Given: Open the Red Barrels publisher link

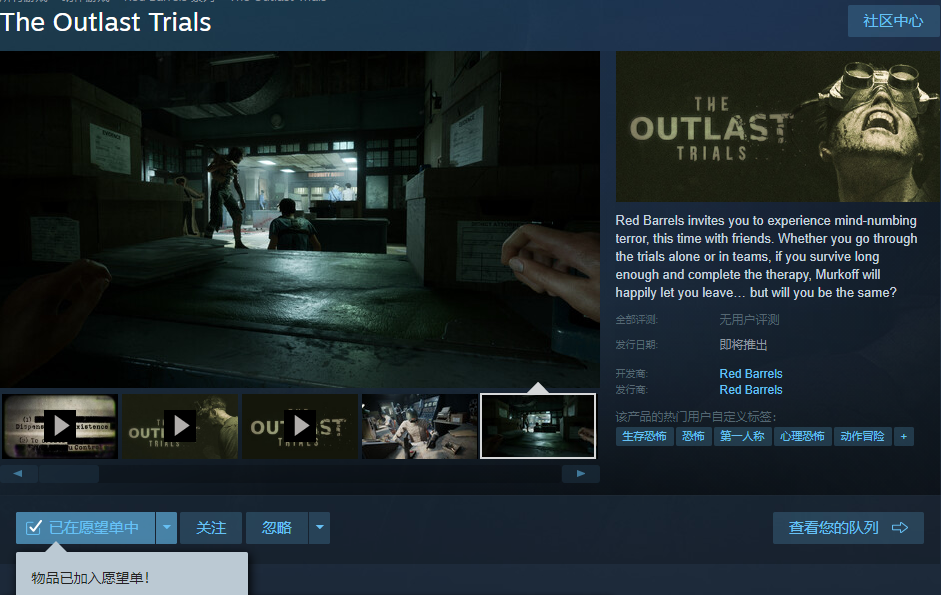Looking at the screenshot, I should 751,390.
